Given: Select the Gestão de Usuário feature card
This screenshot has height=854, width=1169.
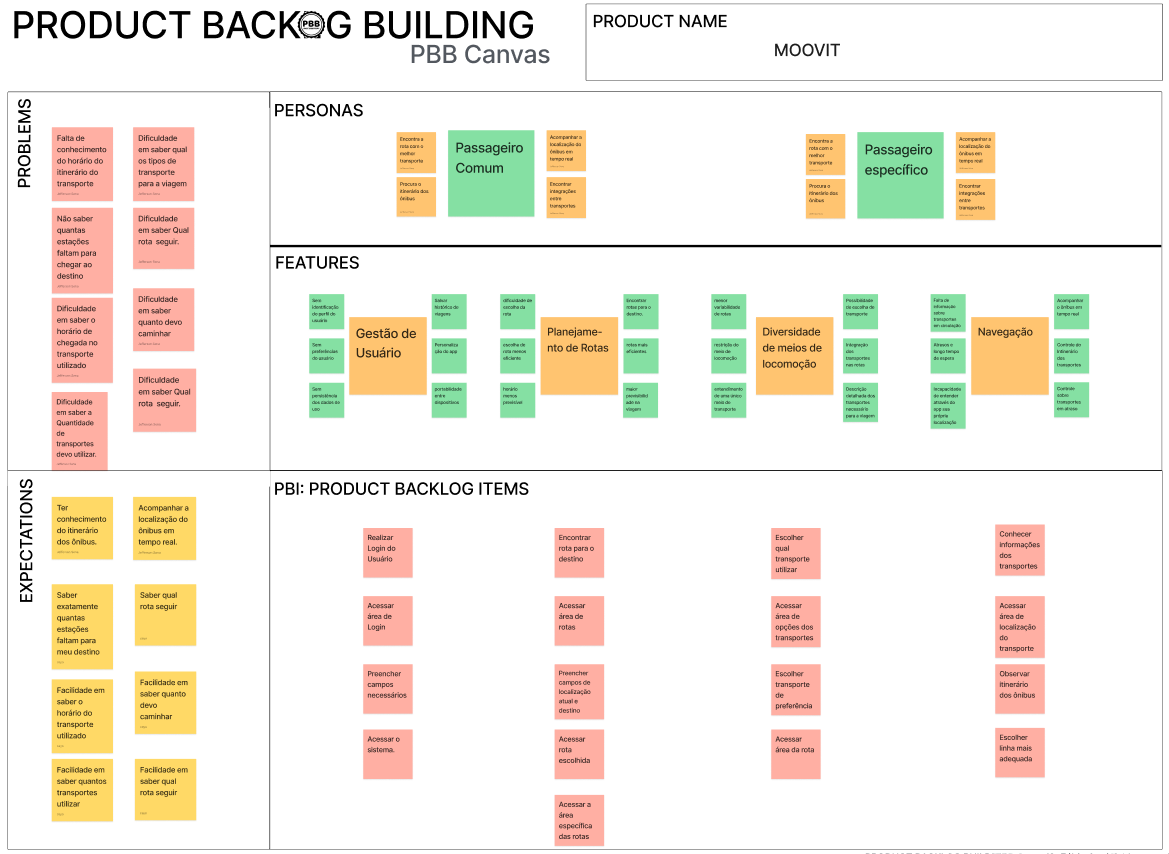Looking at the screenshot, I should pyautogui.click(x=388, y=356).
